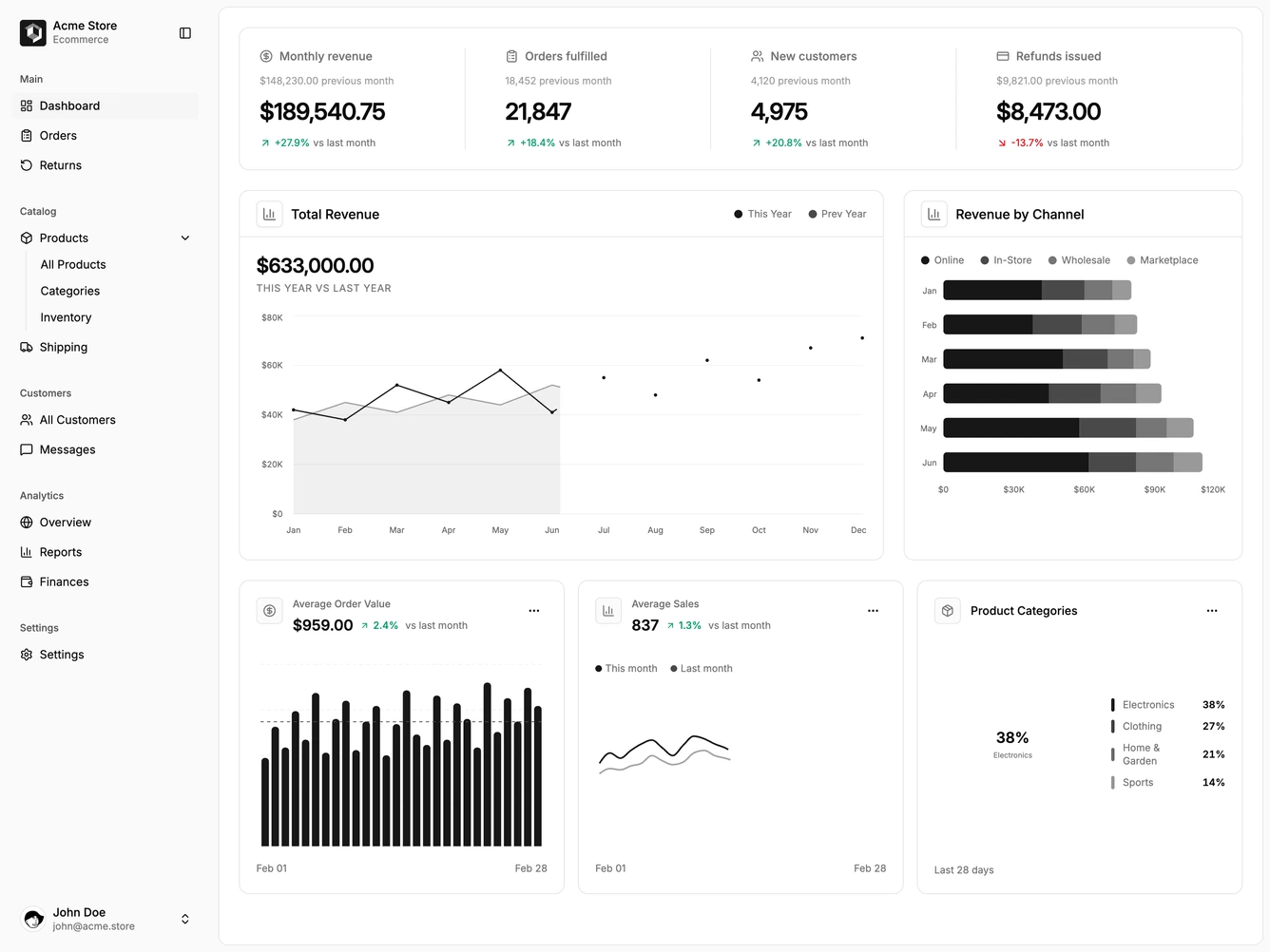Click the Sports category legend row

pyautogui.click(x=1167, y=783)
